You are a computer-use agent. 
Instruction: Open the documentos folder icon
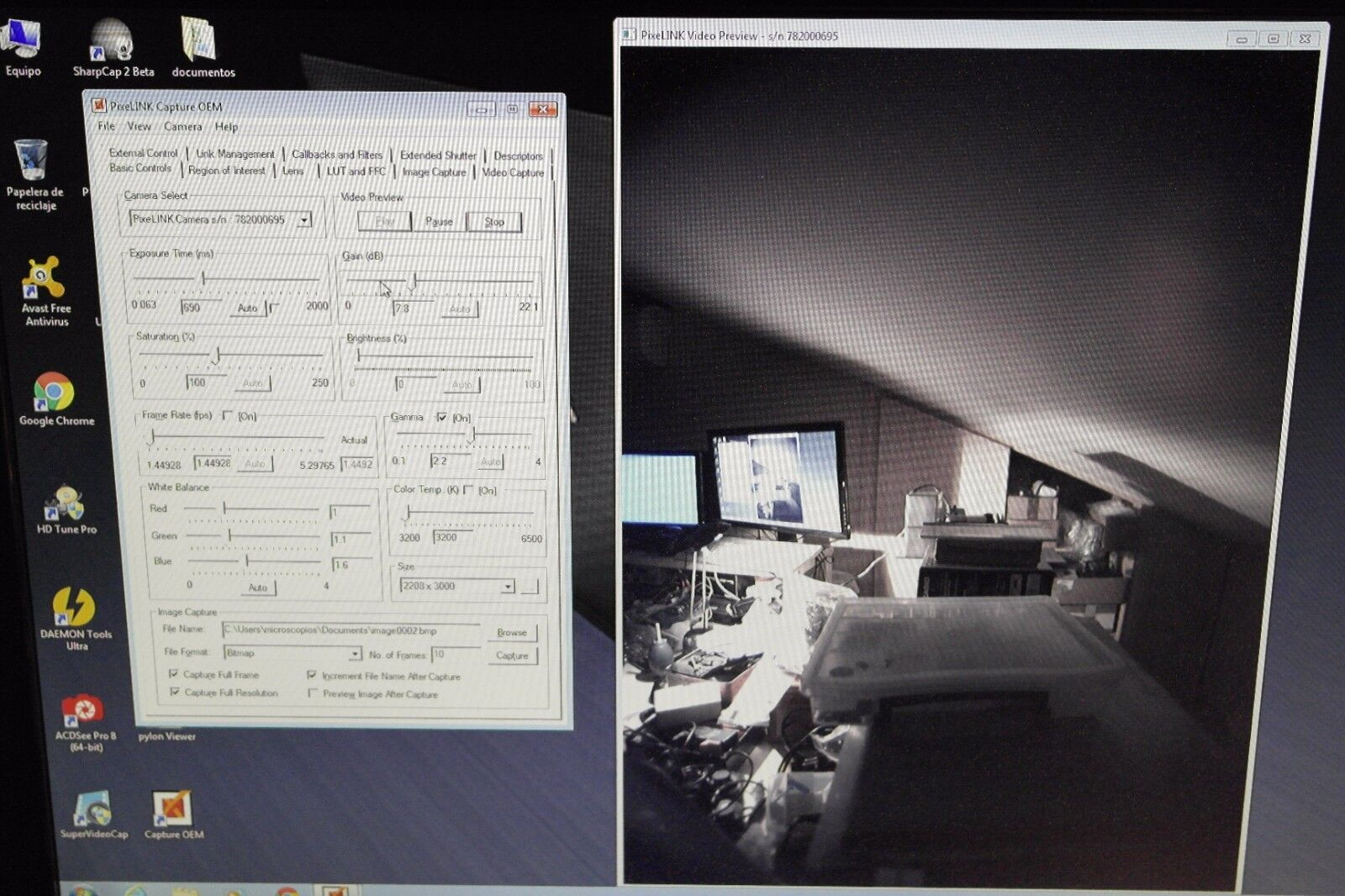(202, 49)
